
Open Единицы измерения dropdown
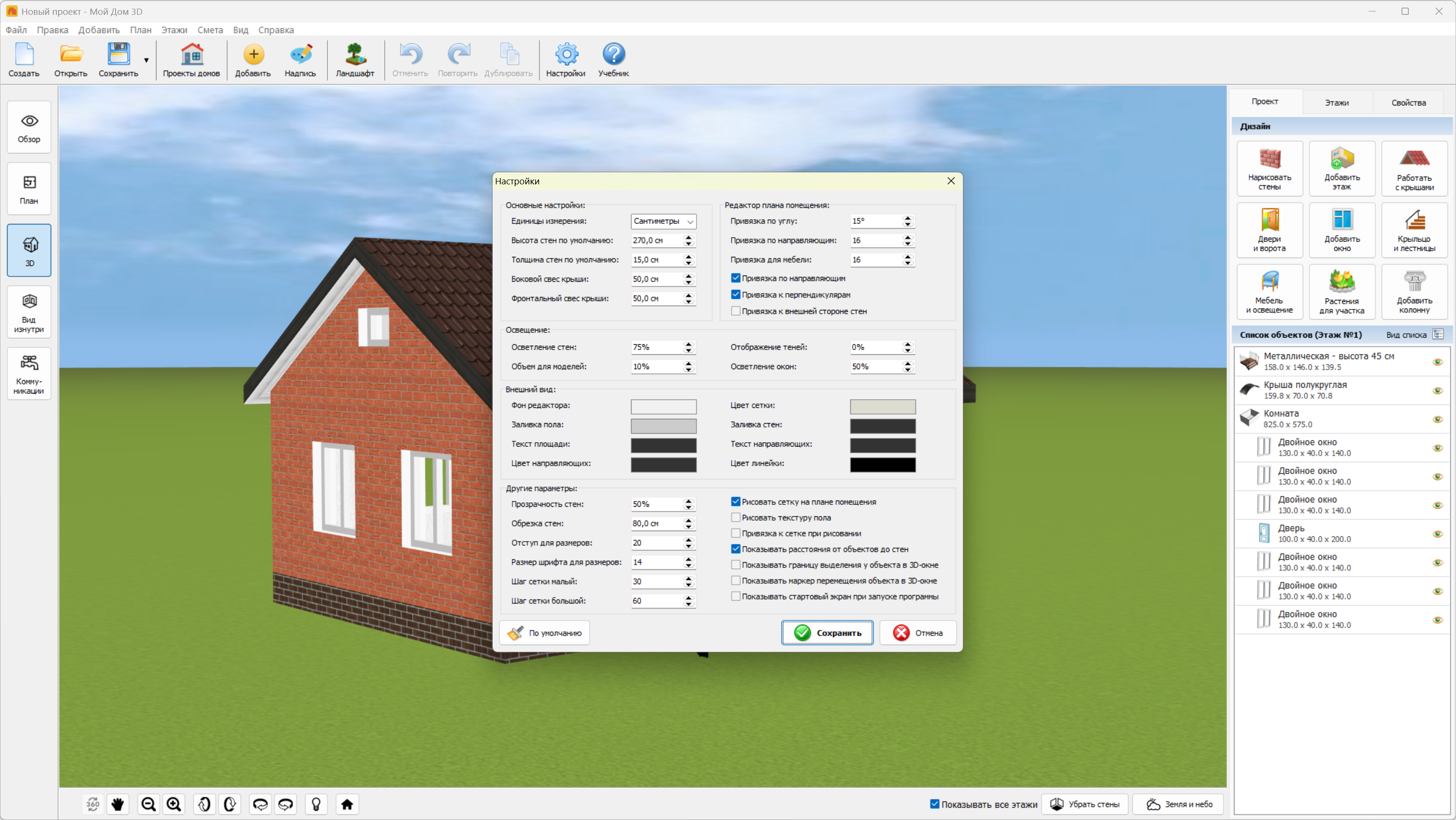coord(663,221)
